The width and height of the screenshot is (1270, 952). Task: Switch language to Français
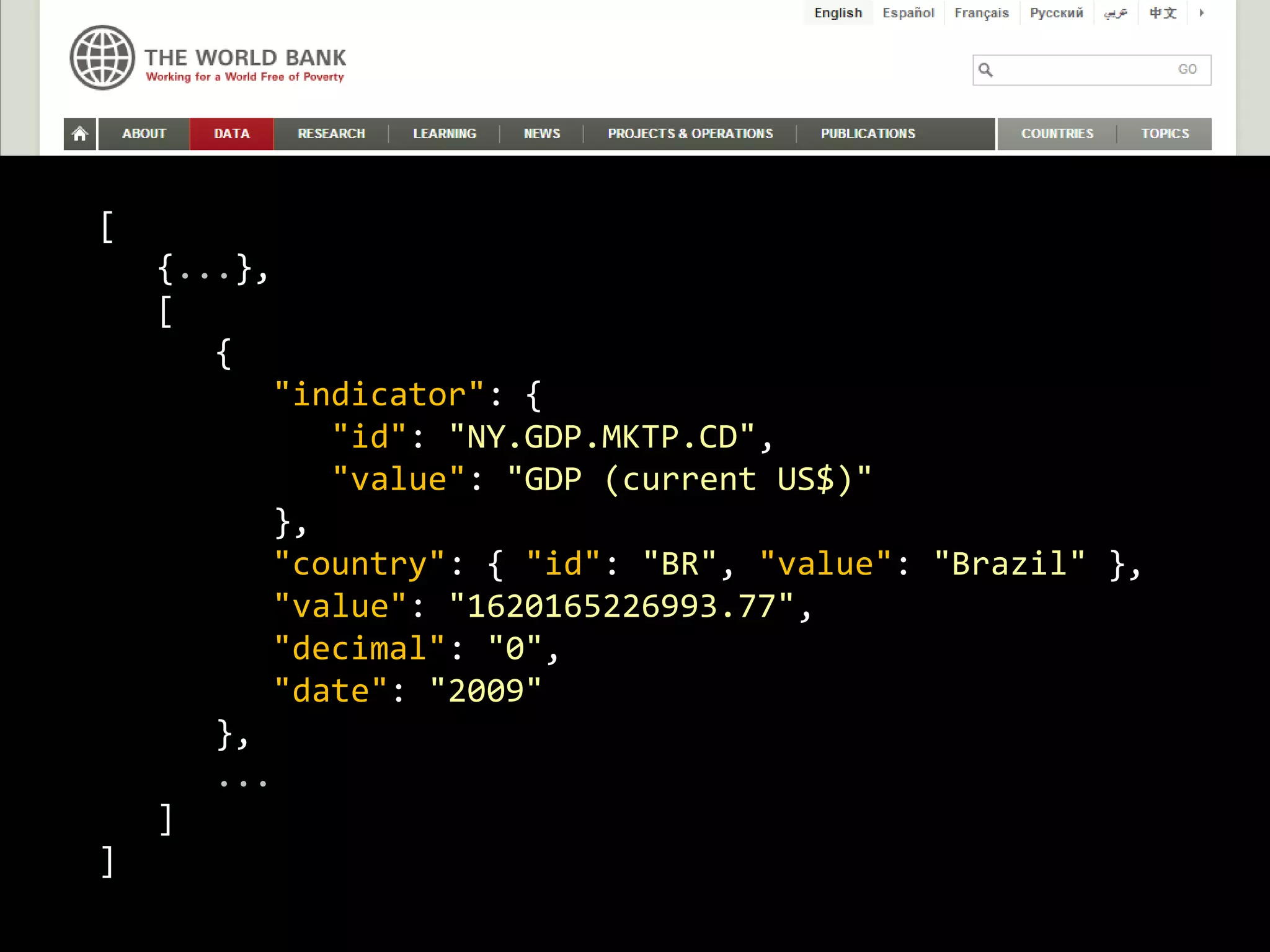(x=981, y=12)
